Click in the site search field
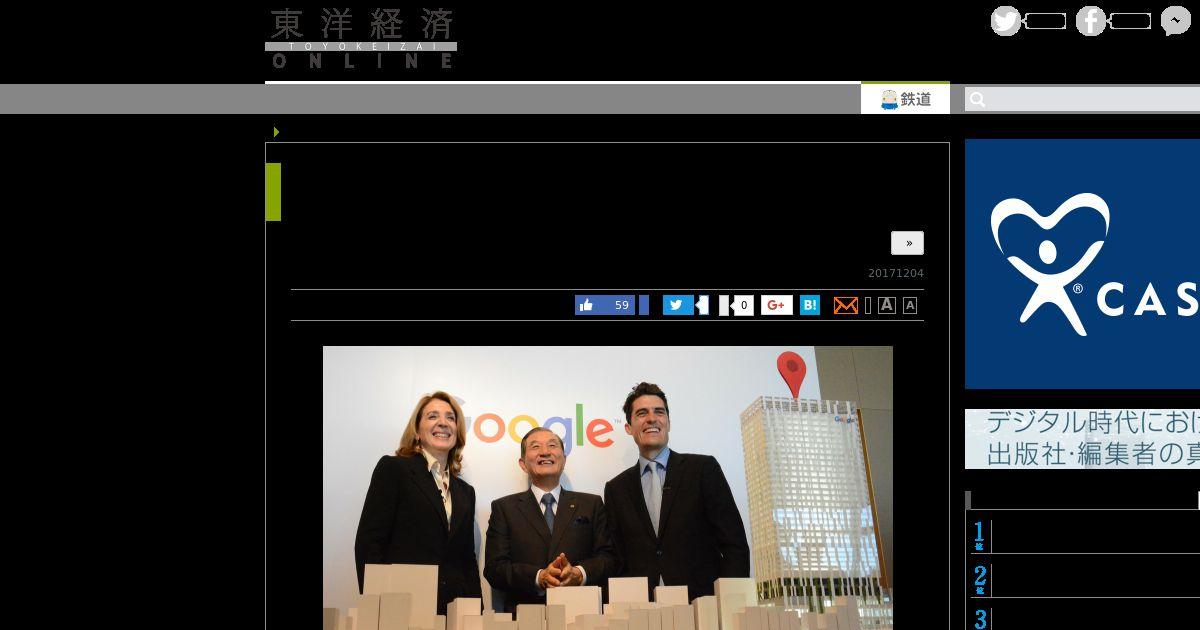Viewport: 1200px width, 630px height. (1082, 99)
